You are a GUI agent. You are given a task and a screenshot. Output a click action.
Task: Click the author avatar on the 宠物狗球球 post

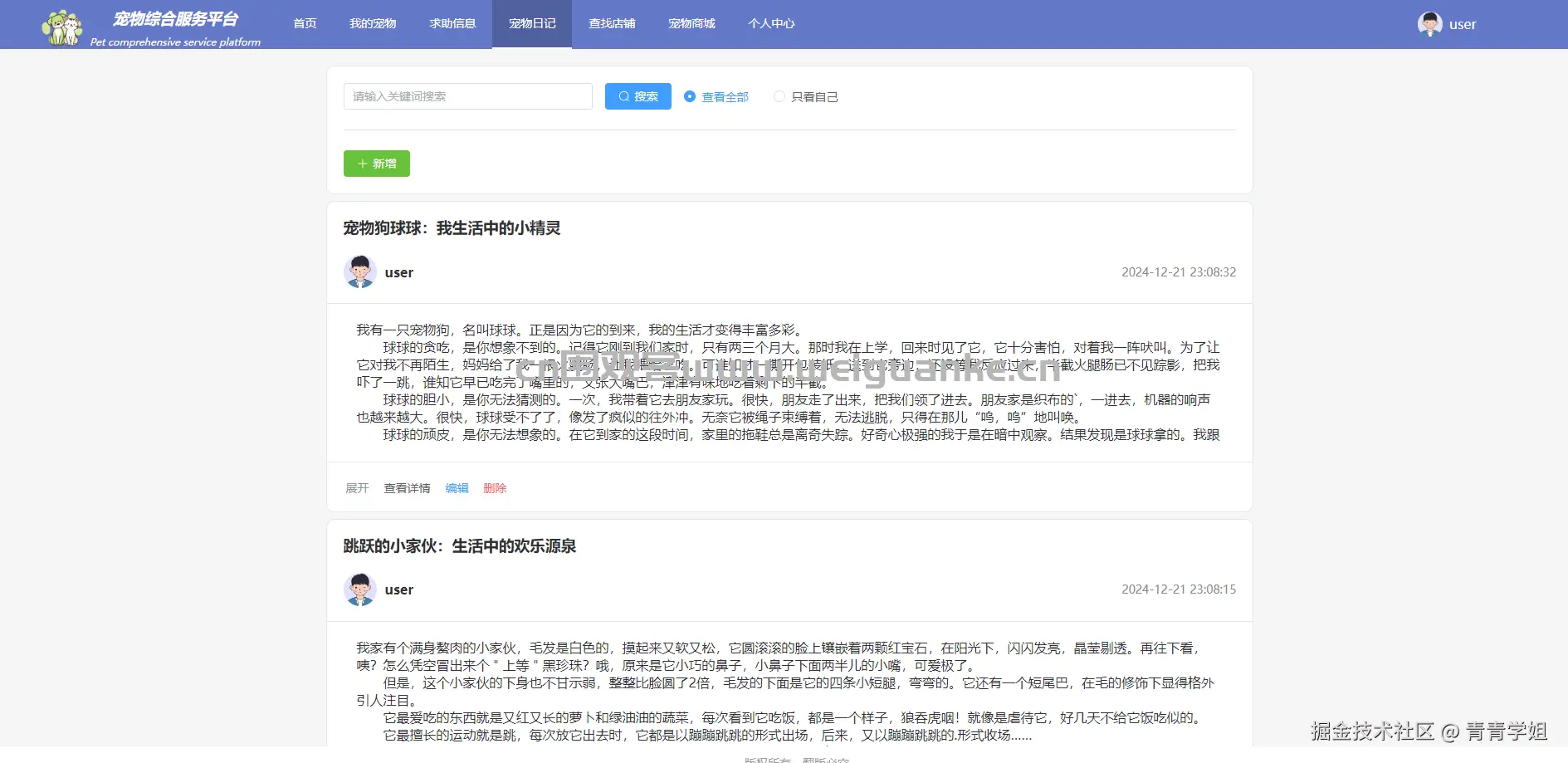(359, 272)
